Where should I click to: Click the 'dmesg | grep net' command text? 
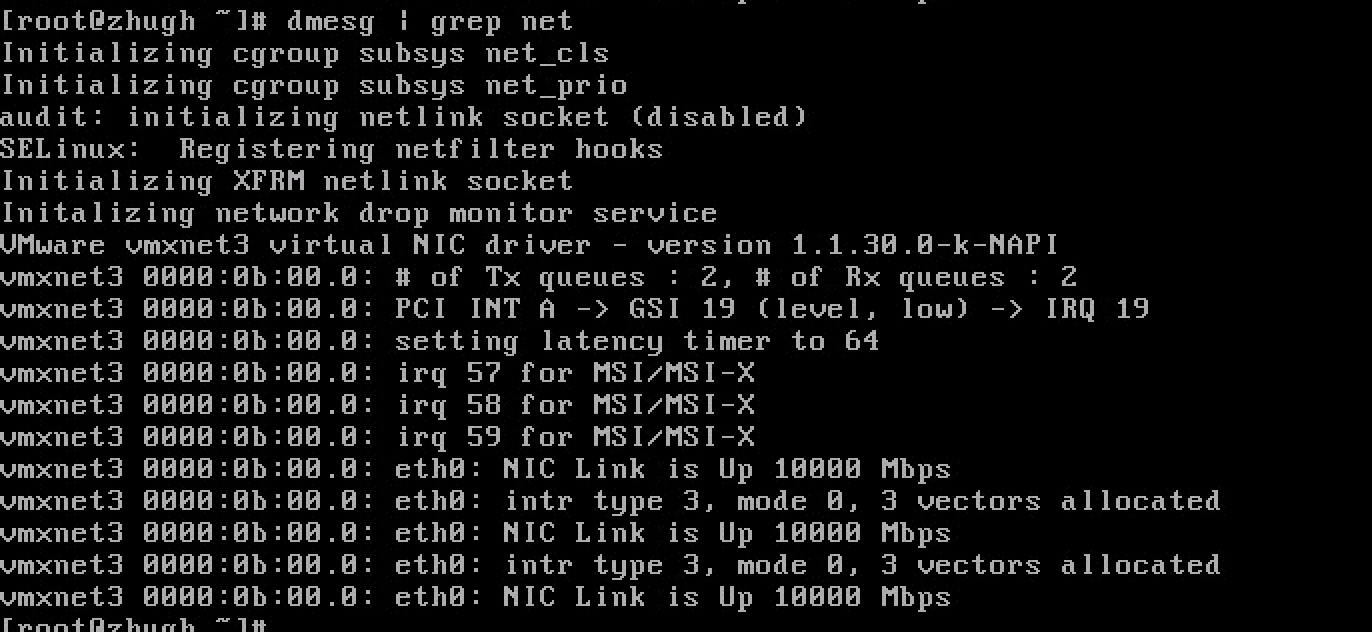[430, 22]
